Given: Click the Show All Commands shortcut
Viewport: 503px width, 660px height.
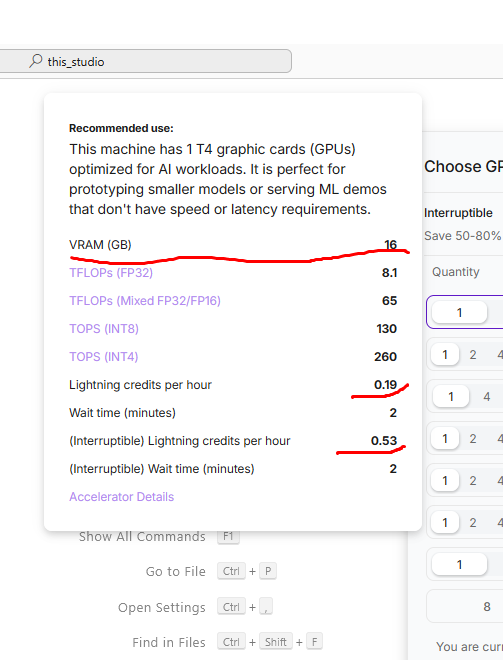Looking at the screenshot, I should click(142, 537).
